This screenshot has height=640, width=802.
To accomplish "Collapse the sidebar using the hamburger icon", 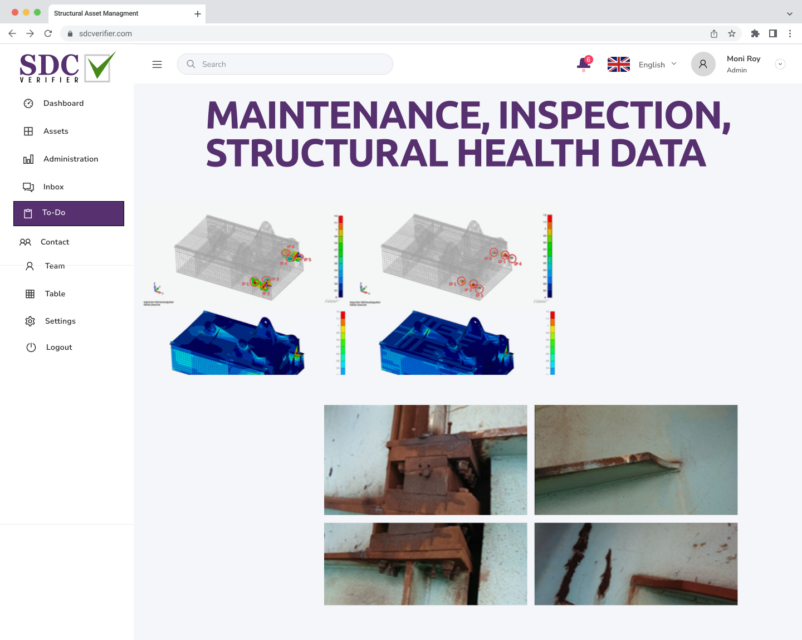I will click(157, 63).
